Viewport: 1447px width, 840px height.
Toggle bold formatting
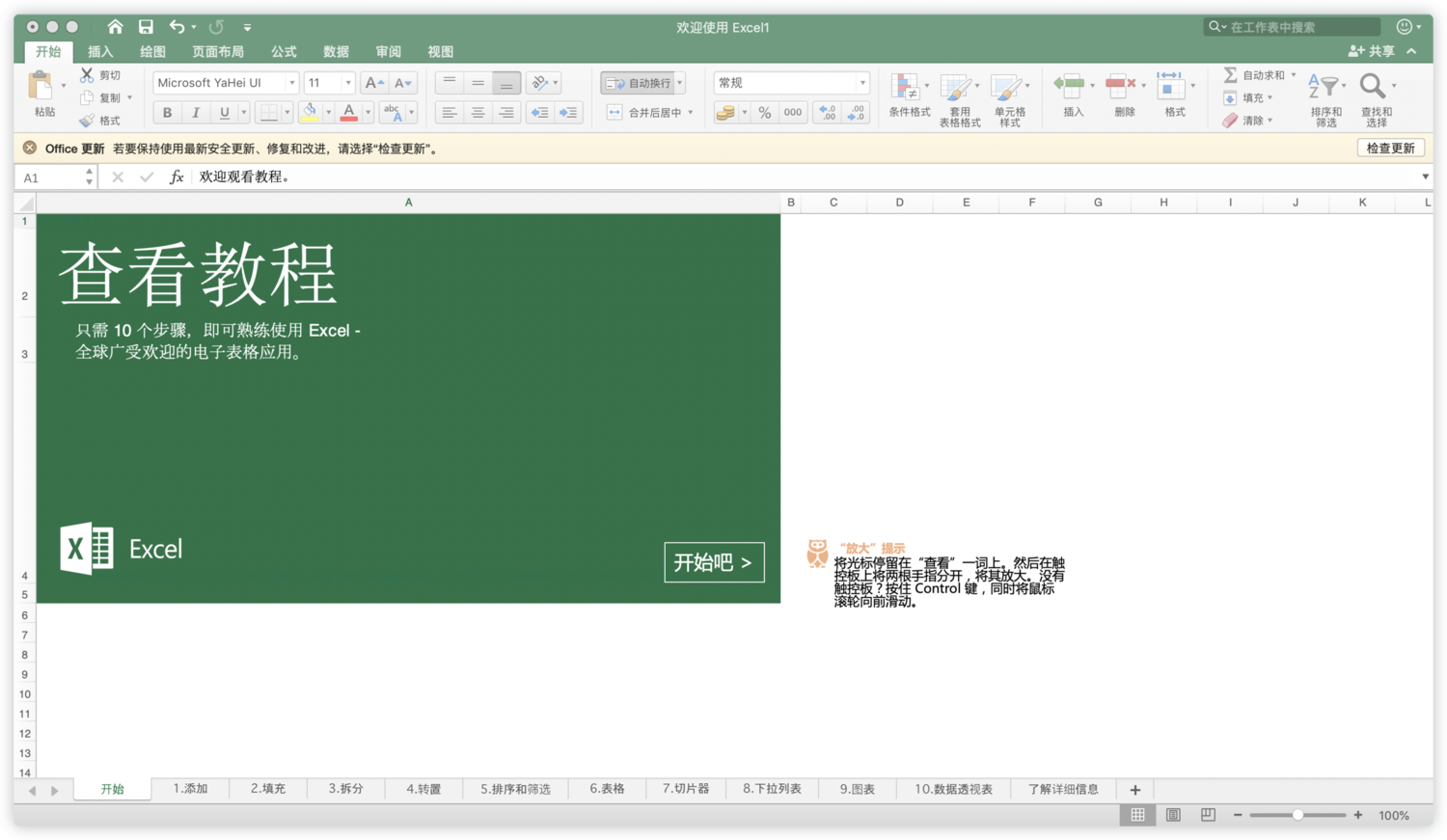tap(167, 113)
